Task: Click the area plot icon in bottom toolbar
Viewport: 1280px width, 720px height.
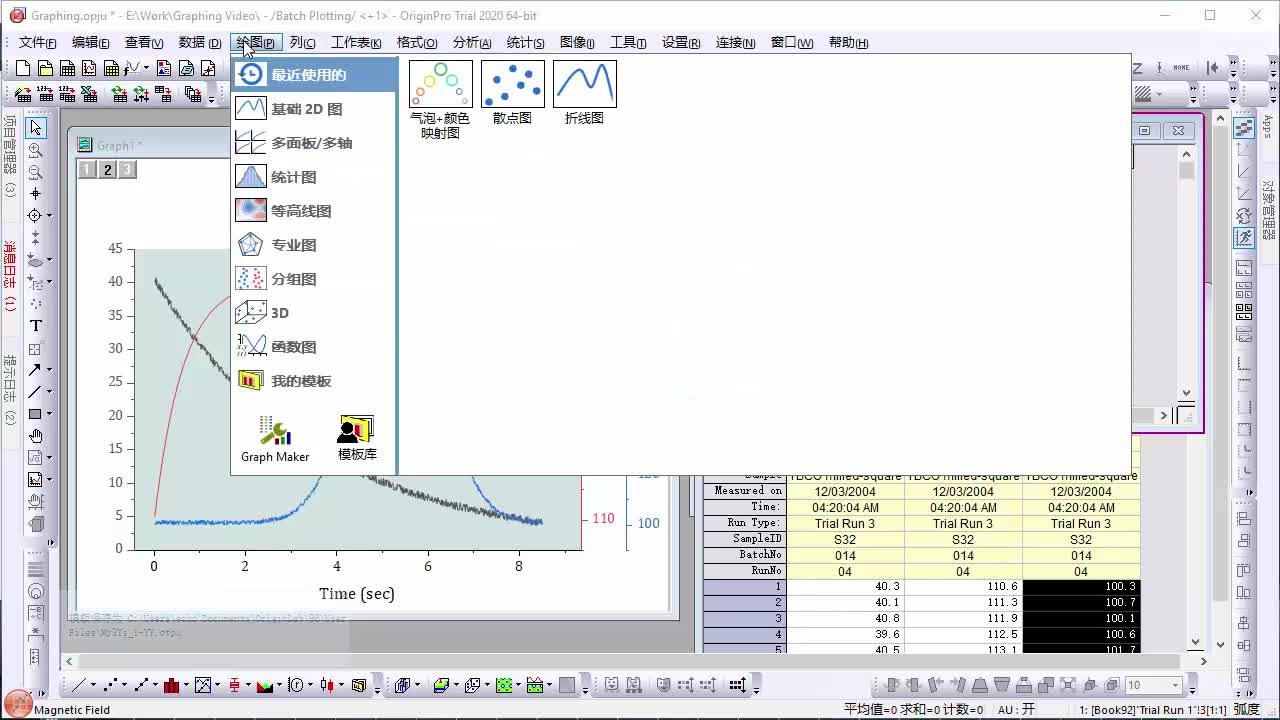Action: 265,685
